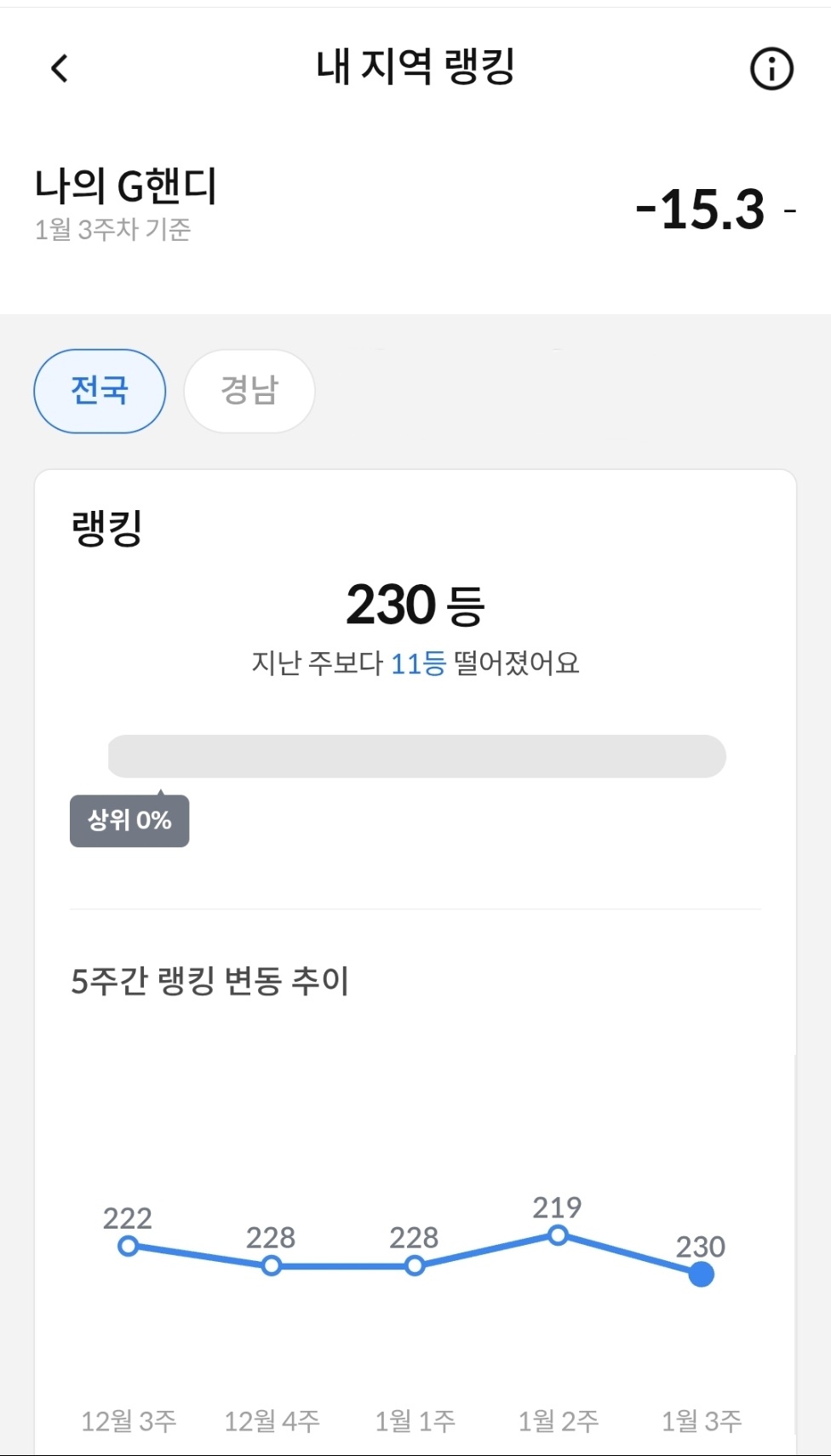Click the 12월 3주 axis label
Viewport: 831px width, 1456px height.
click(129, 1420)
